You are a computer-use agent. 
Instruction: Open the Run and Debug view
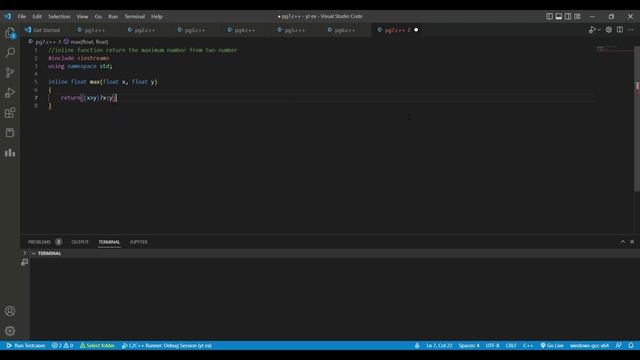10,93
